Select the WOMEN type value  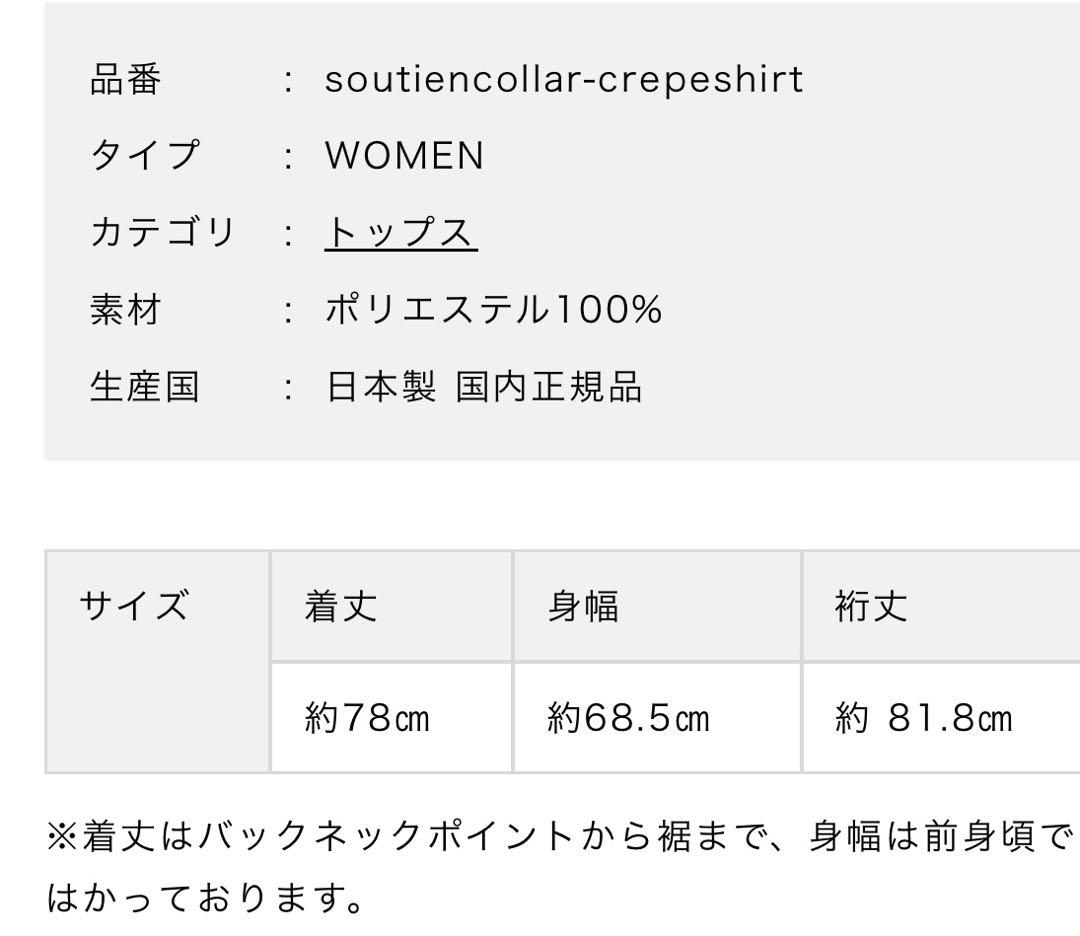tap(404, 156)
